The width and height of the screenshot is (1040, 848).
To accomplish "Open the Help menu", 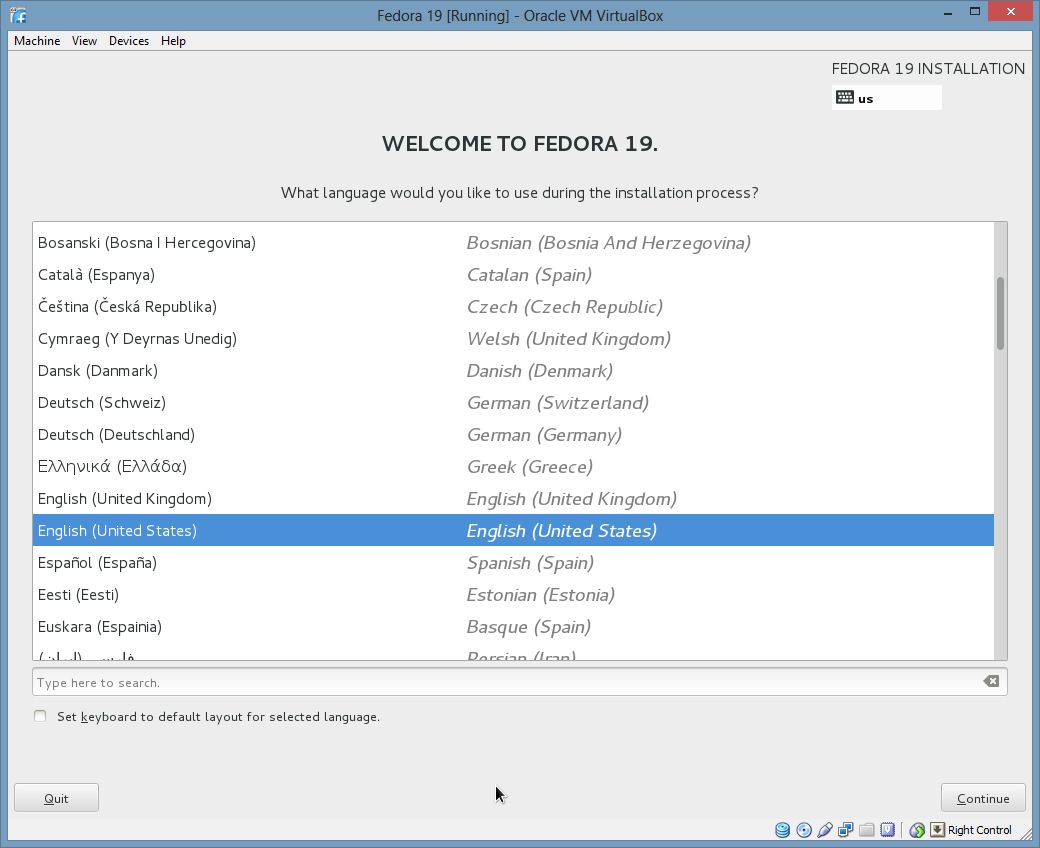I will 173,40.
